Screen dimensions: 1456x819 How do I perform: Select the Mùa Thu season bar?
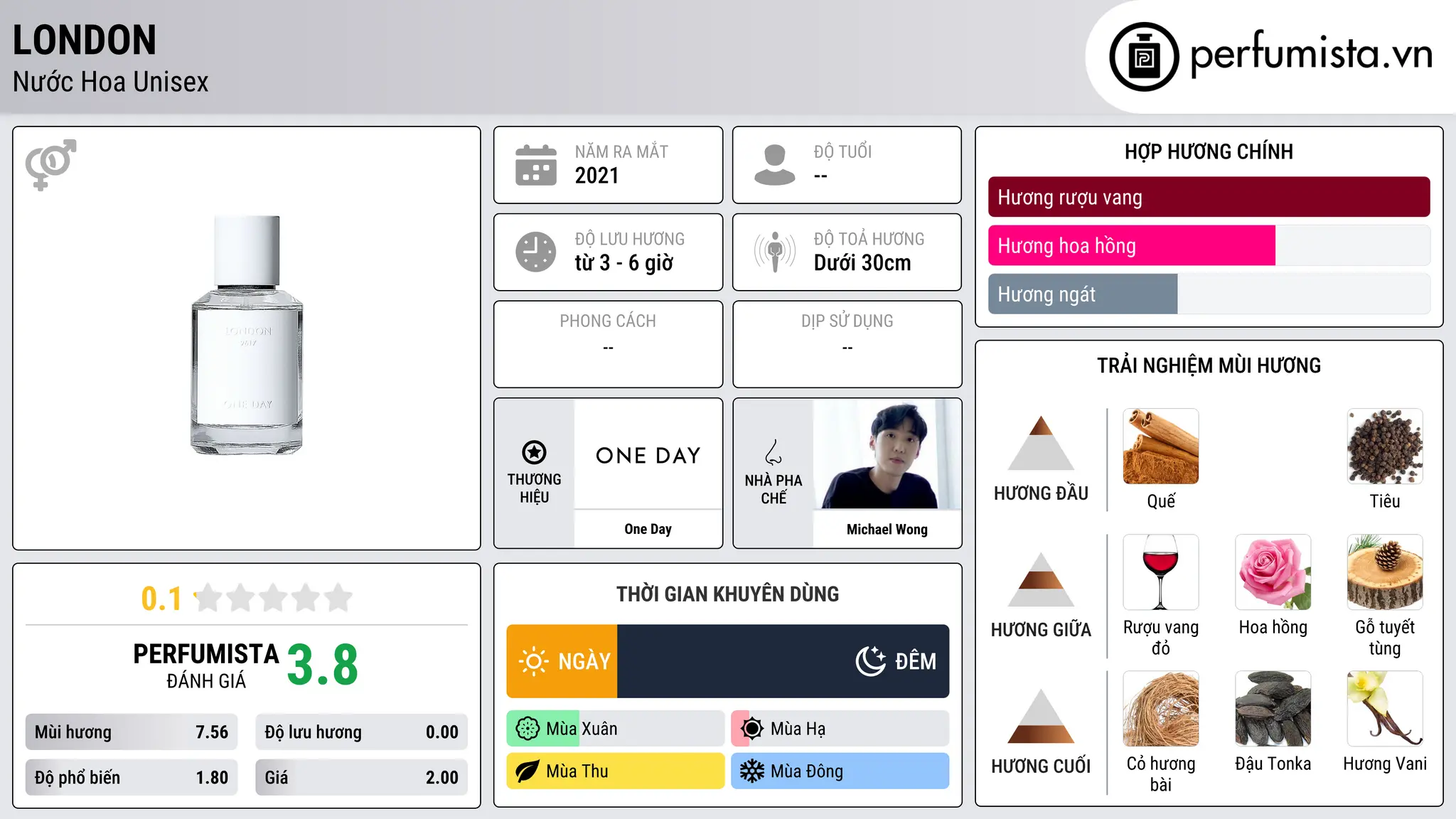(616, 771)
